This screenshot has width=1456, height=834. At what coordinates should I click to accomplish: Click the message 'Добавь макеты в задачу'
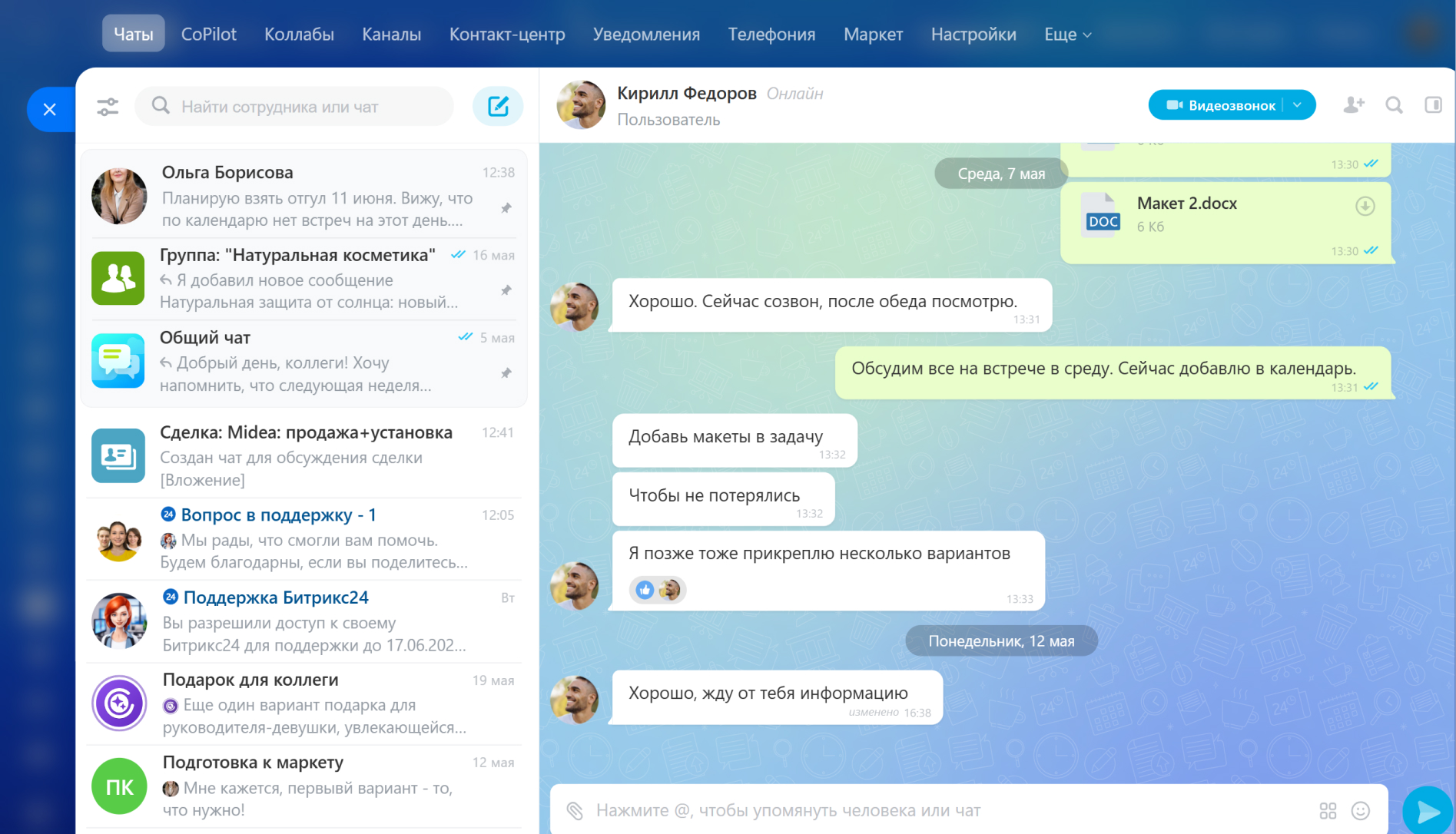point(735,440)
